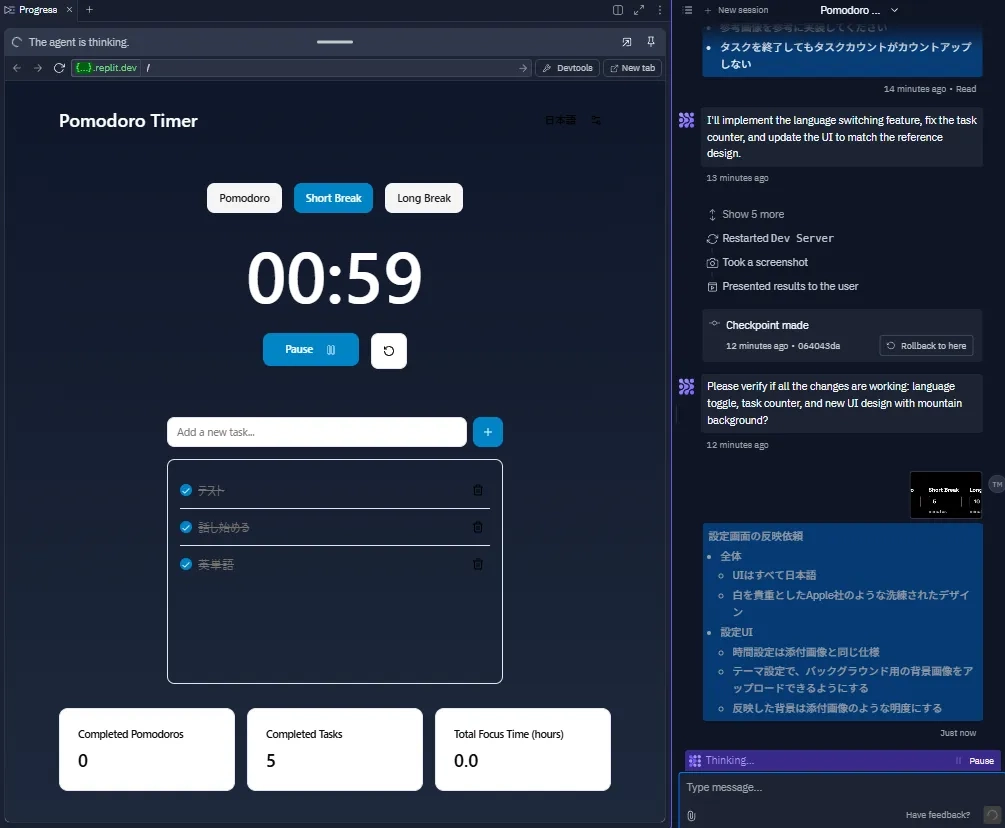Select the Pomodoro mode
1005x828 pixels.
pyautogui.click(x=244, y=198)
